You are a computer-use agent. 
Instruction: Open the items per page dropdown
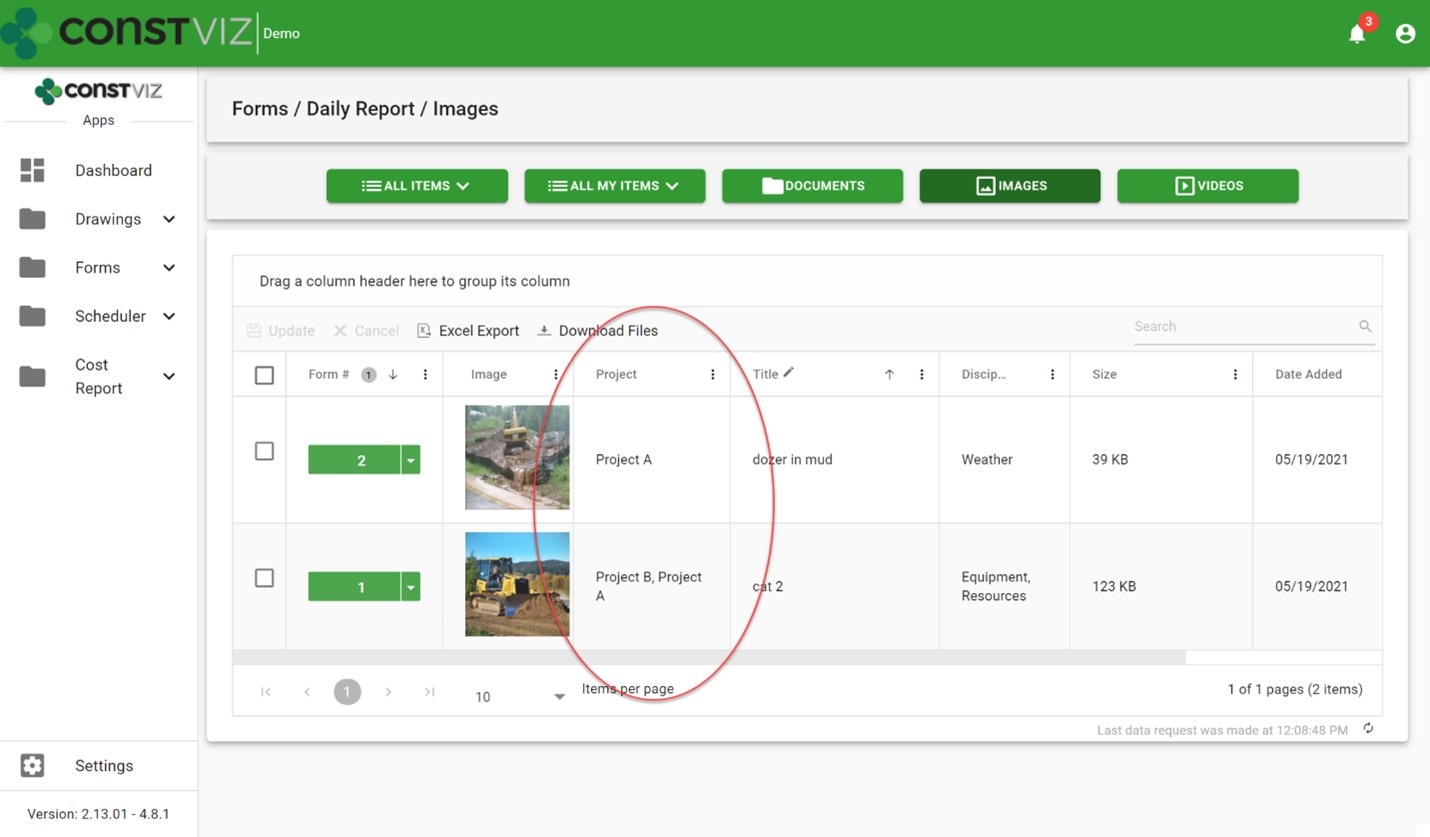(559, 697)
